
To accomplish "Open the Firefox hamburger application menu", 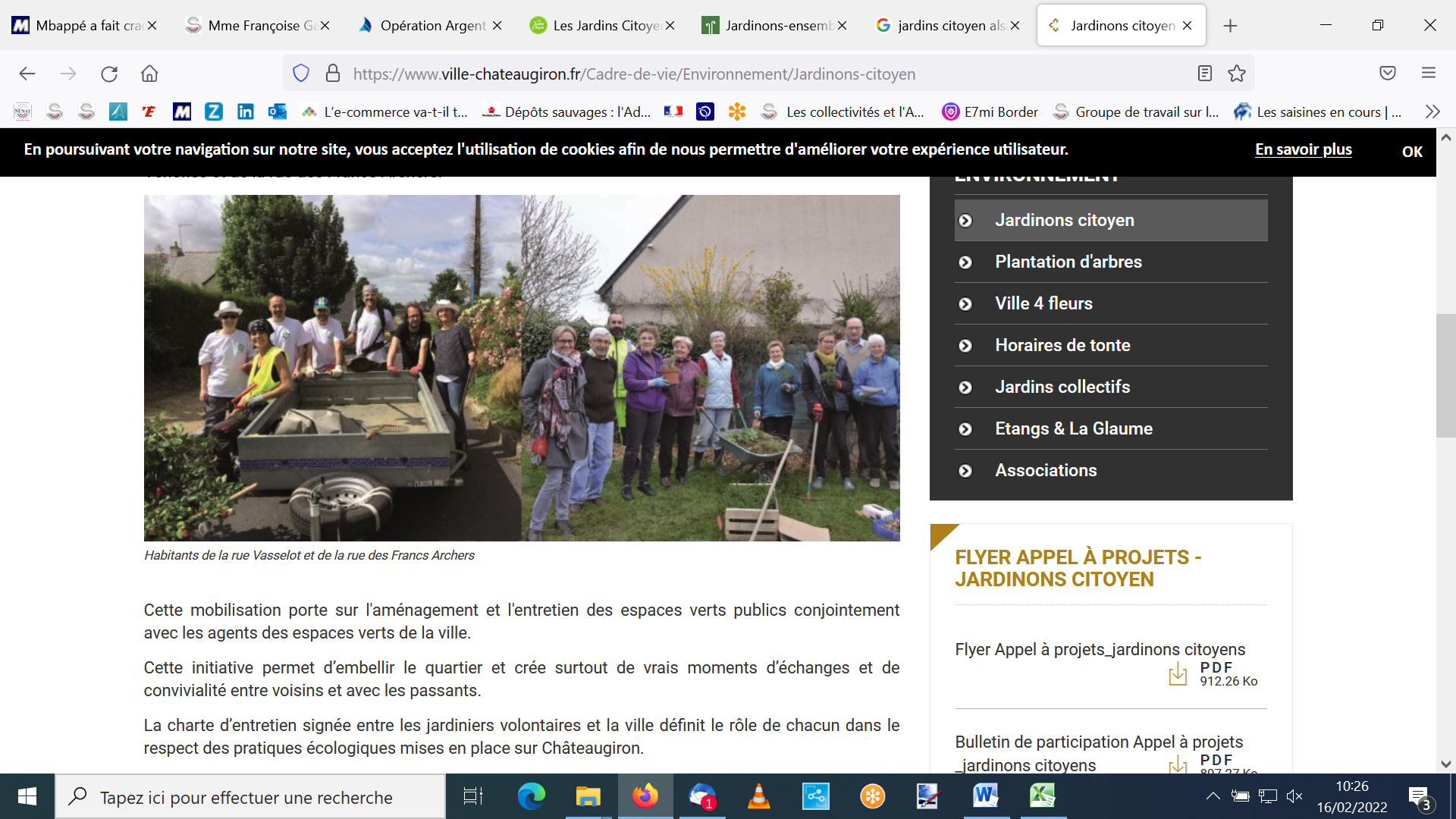I will pos(1429,74).
